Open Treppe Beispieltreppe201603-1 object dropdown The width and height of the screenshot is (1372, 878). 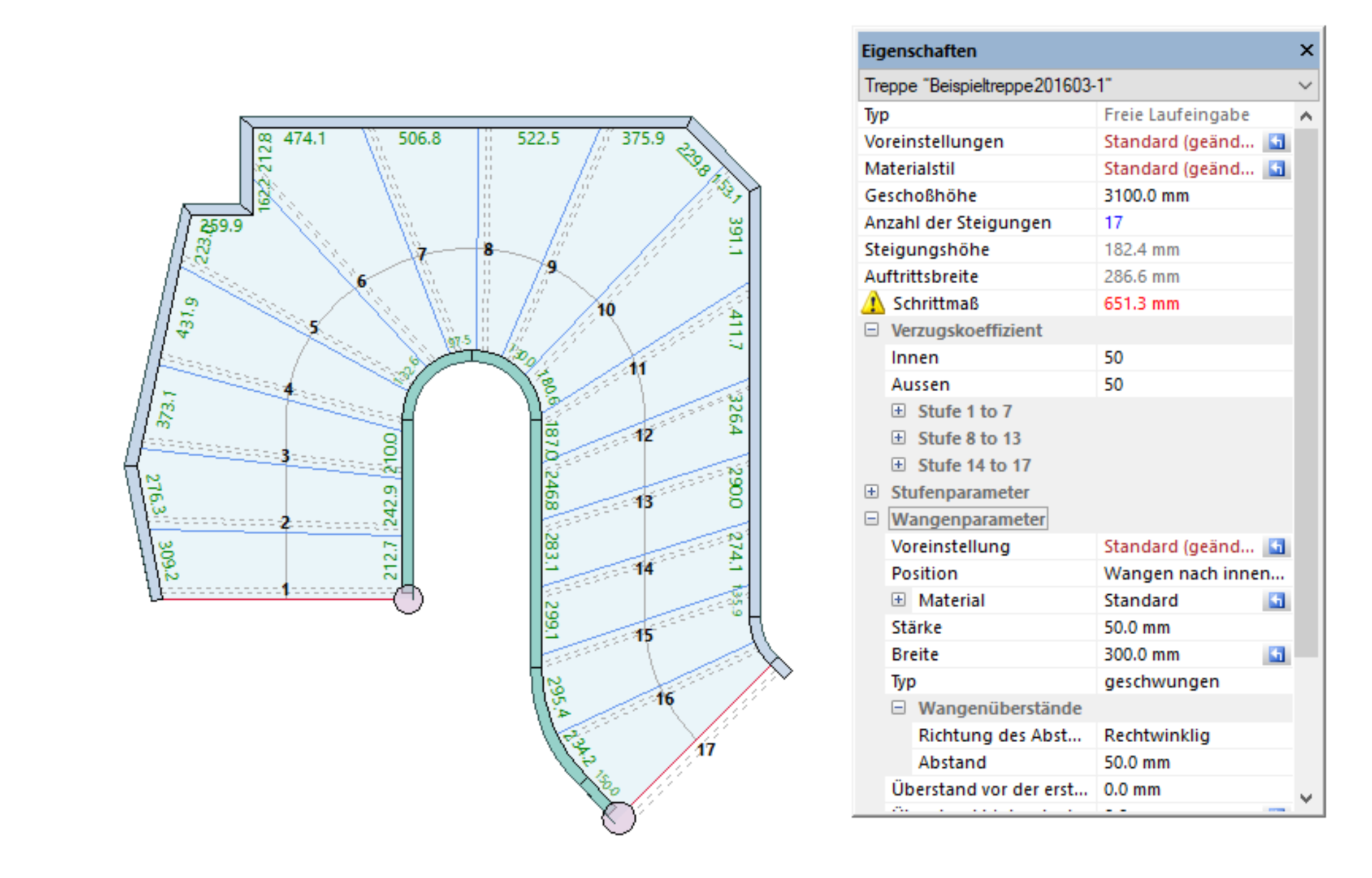[x=1304, y=86]
